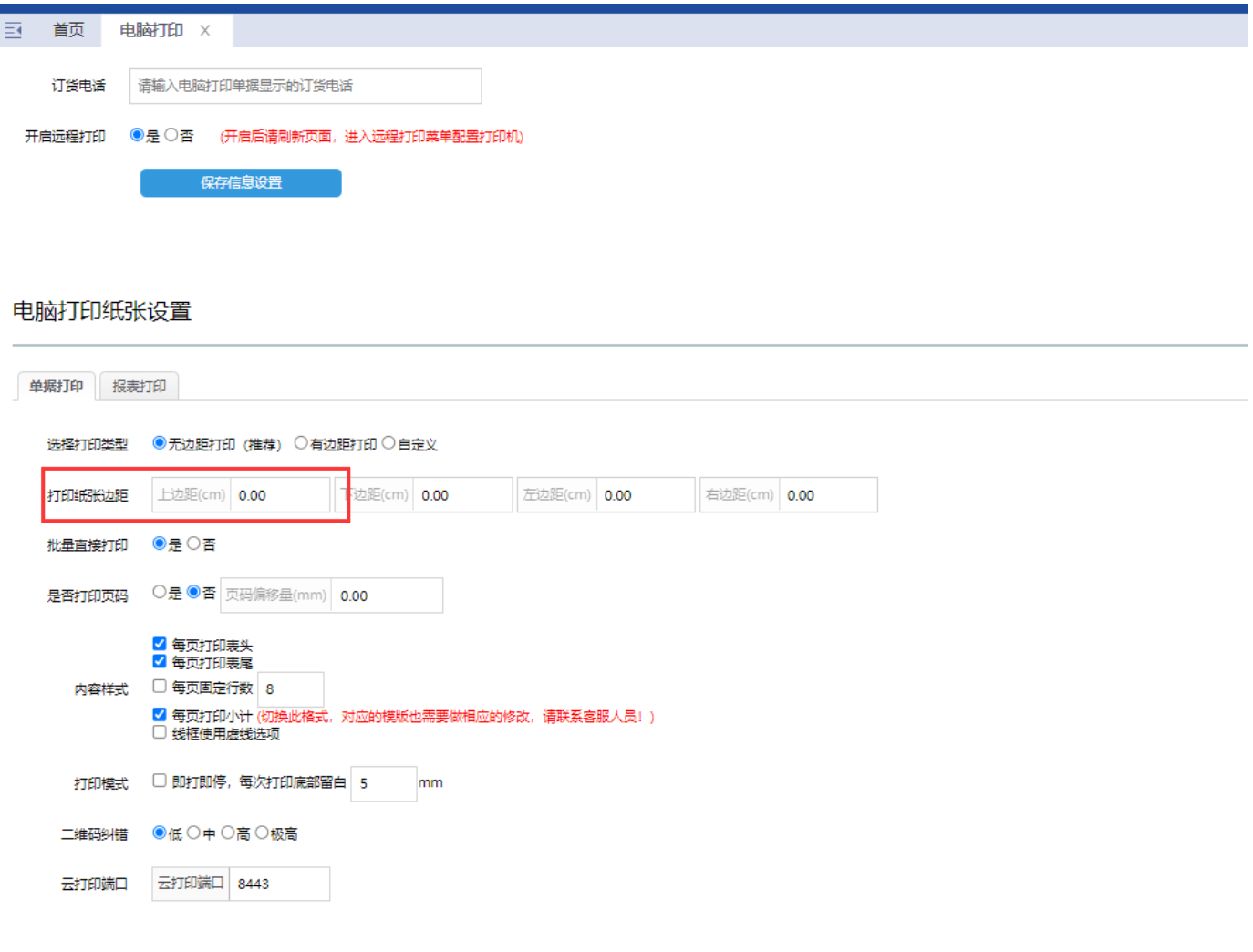Choose 自定义 print type option
1253x952 pixels.
[x=388, y=443]
